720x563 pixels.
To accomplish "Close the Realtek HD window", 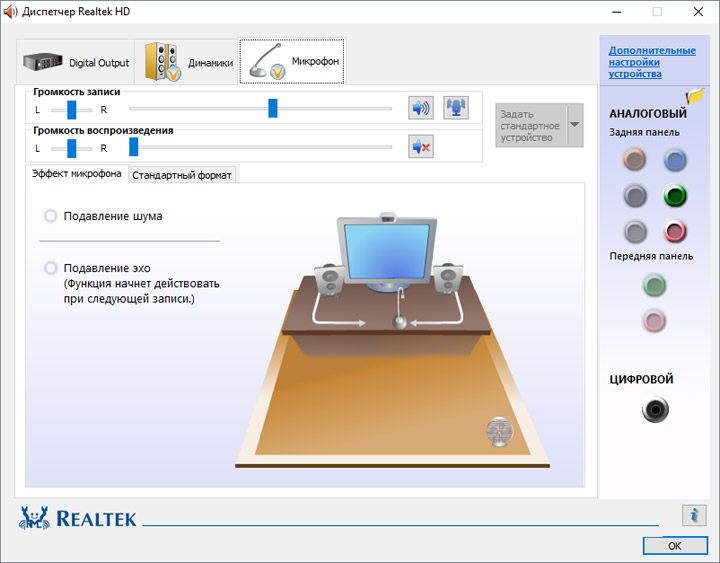I will pos(698,11).
